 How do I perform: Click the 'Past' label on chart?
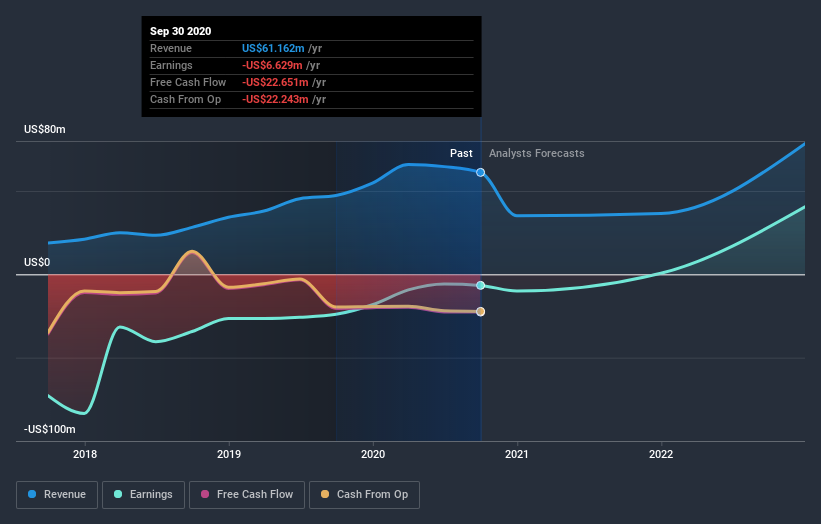[461, 153]
